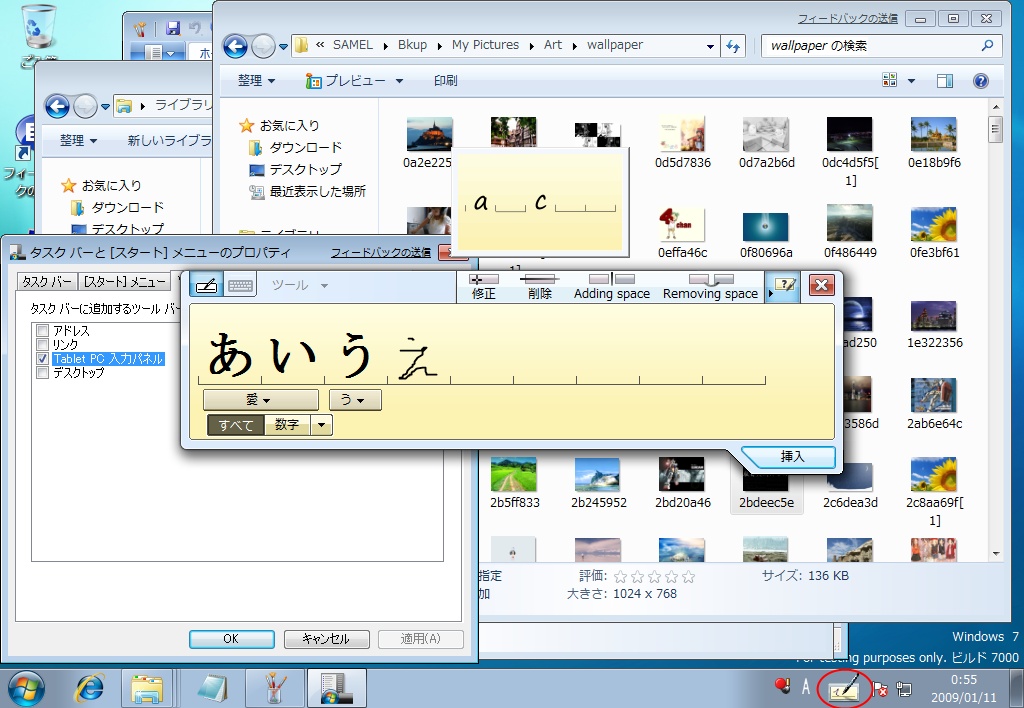Click the 挿入 insert button
Image resolution: width=1024 pixels, height=708 pixels.
click(792, 457)
